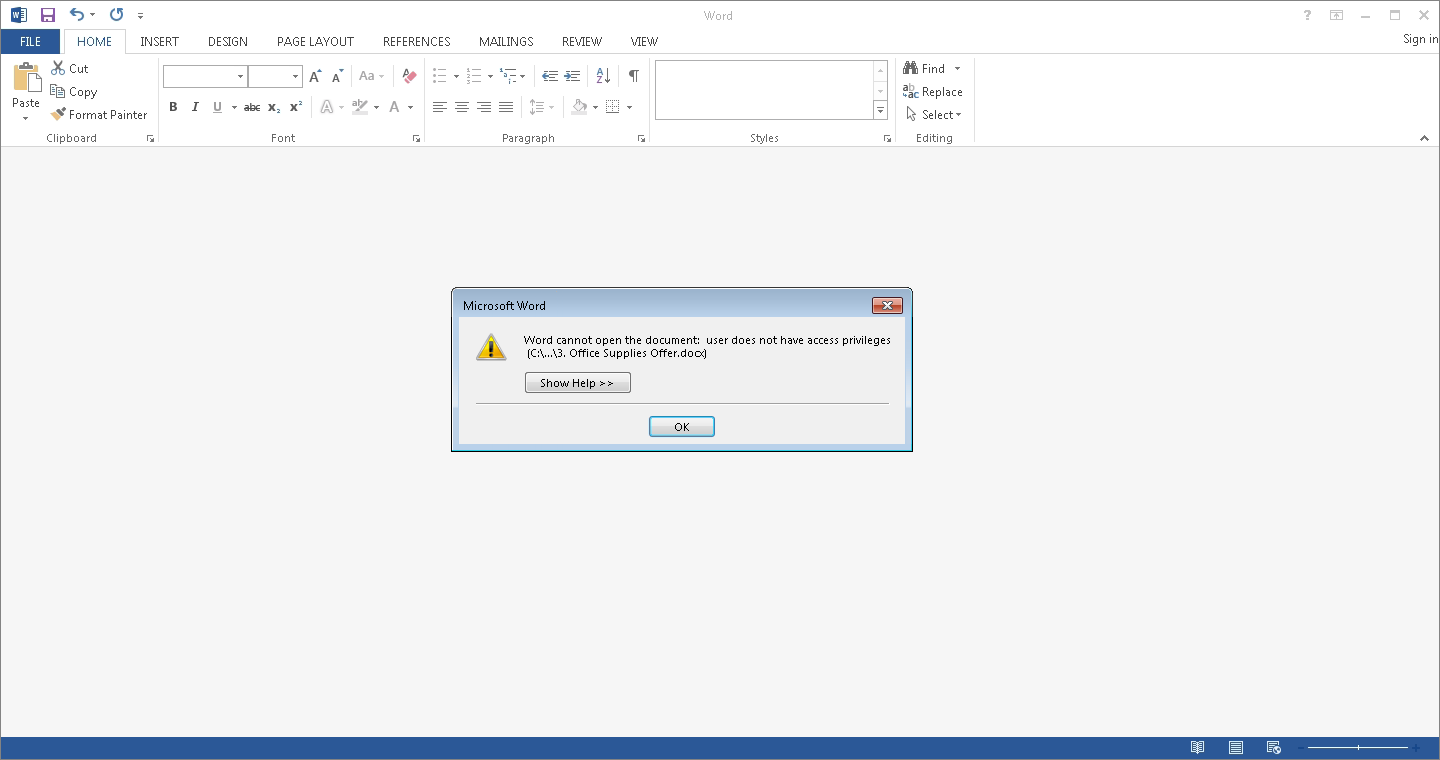1440x760 pixels.
Task: Click the Redo icon in title bar
Action: point(116,15)
